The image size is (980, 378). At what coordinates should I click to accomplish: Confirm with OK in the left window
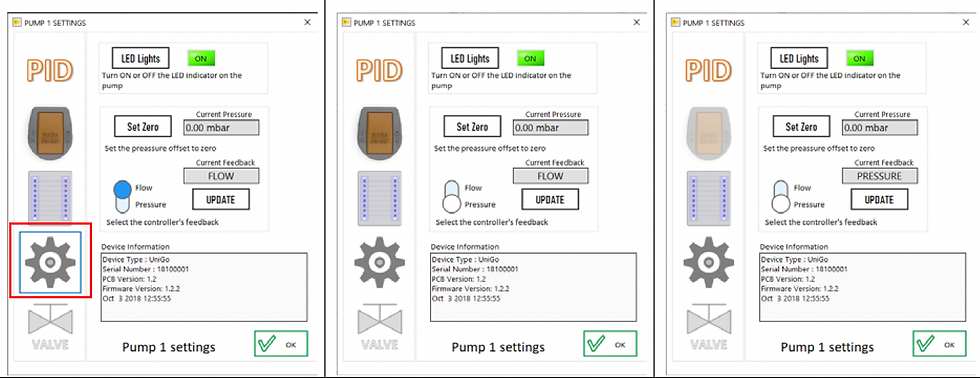pyautogui.click(x=281, y=344)
